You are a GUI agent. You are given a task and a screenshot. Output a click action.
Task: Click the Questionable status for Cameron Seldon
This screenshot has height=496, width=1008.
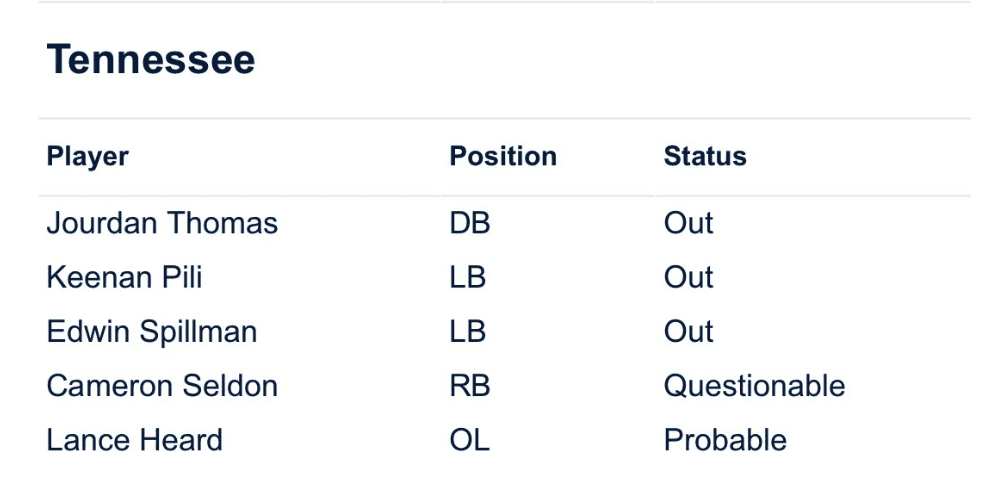tap(754, 386)
